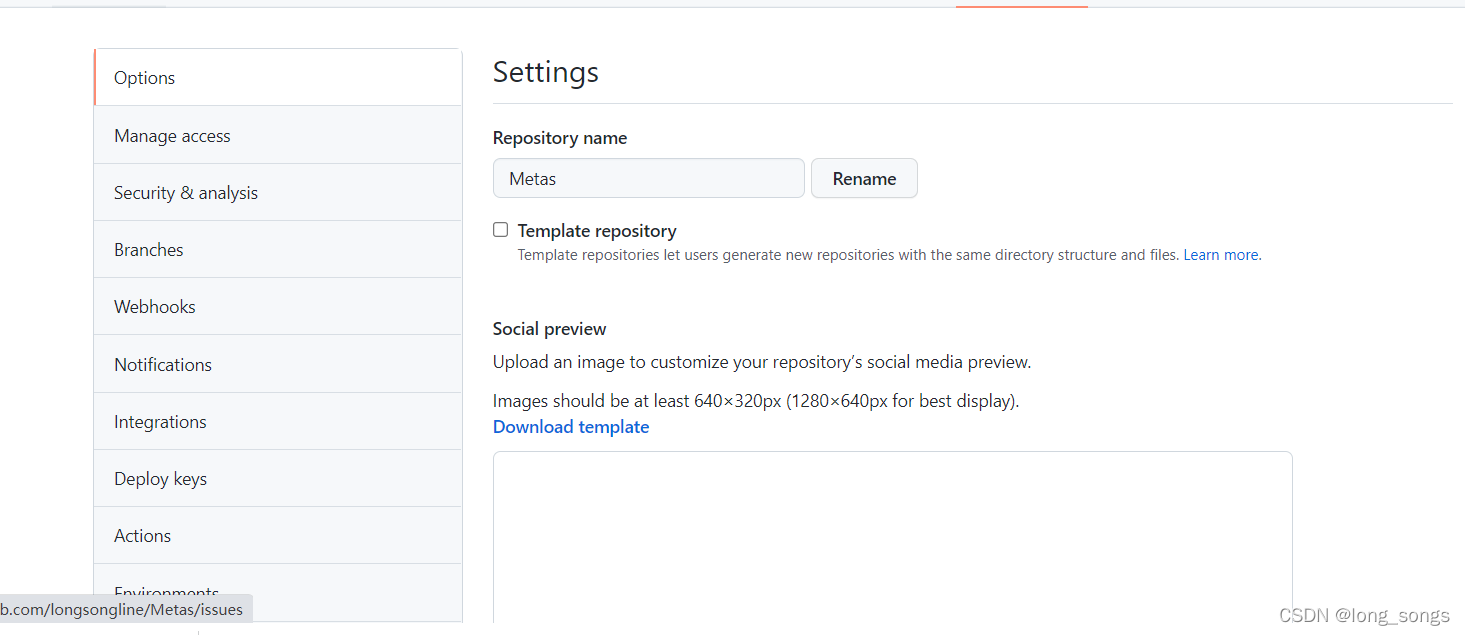This screenshot has height=635, width=1465.
Task: Click the Social preview section heading
Action: [x=550, y=329]
